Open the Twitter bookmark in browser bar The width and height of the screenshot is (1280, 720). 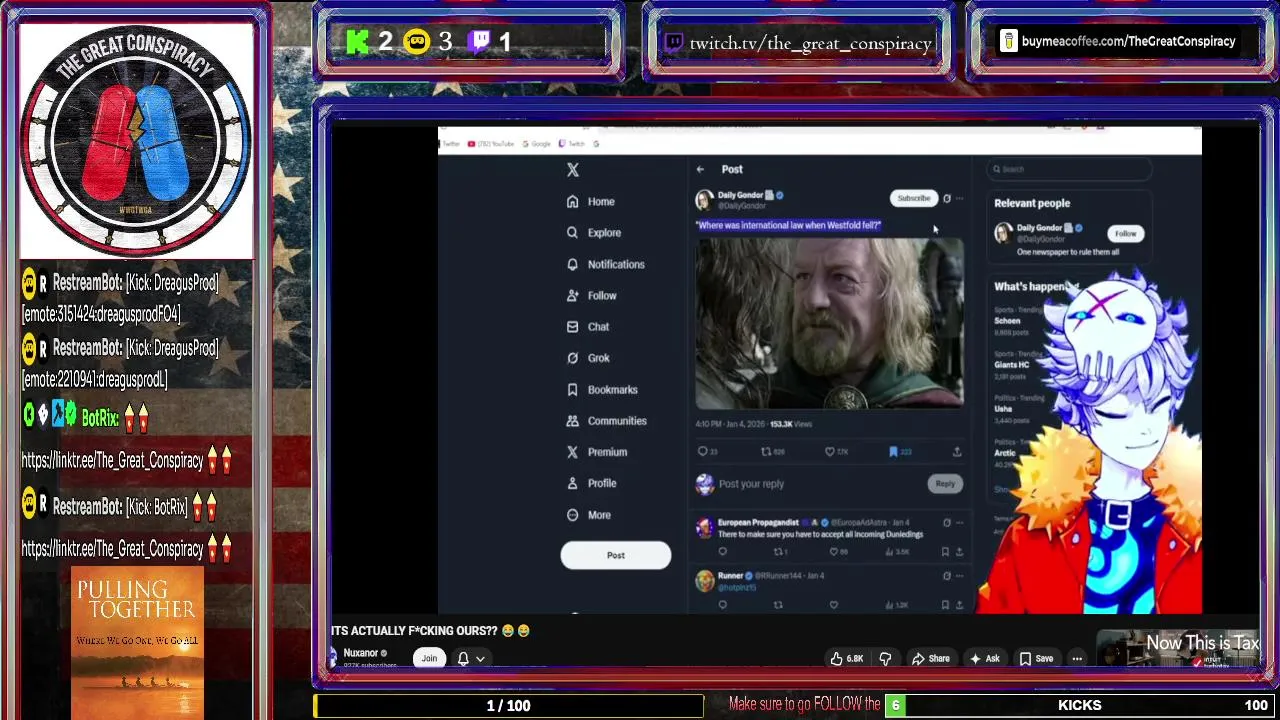(x=451, y=144)
